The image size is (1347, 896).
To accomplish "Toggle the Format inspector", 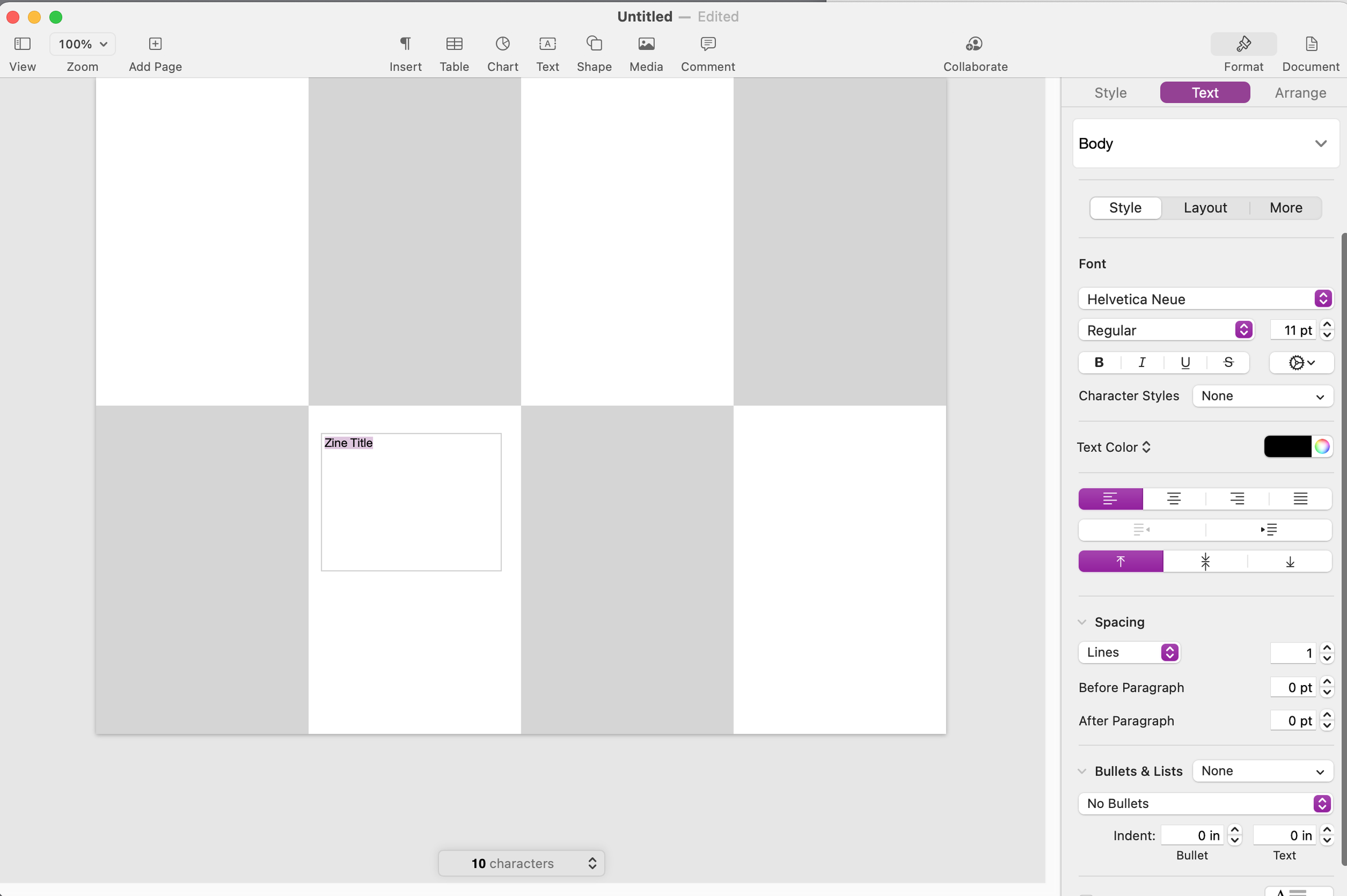I will click(1244, 44).
